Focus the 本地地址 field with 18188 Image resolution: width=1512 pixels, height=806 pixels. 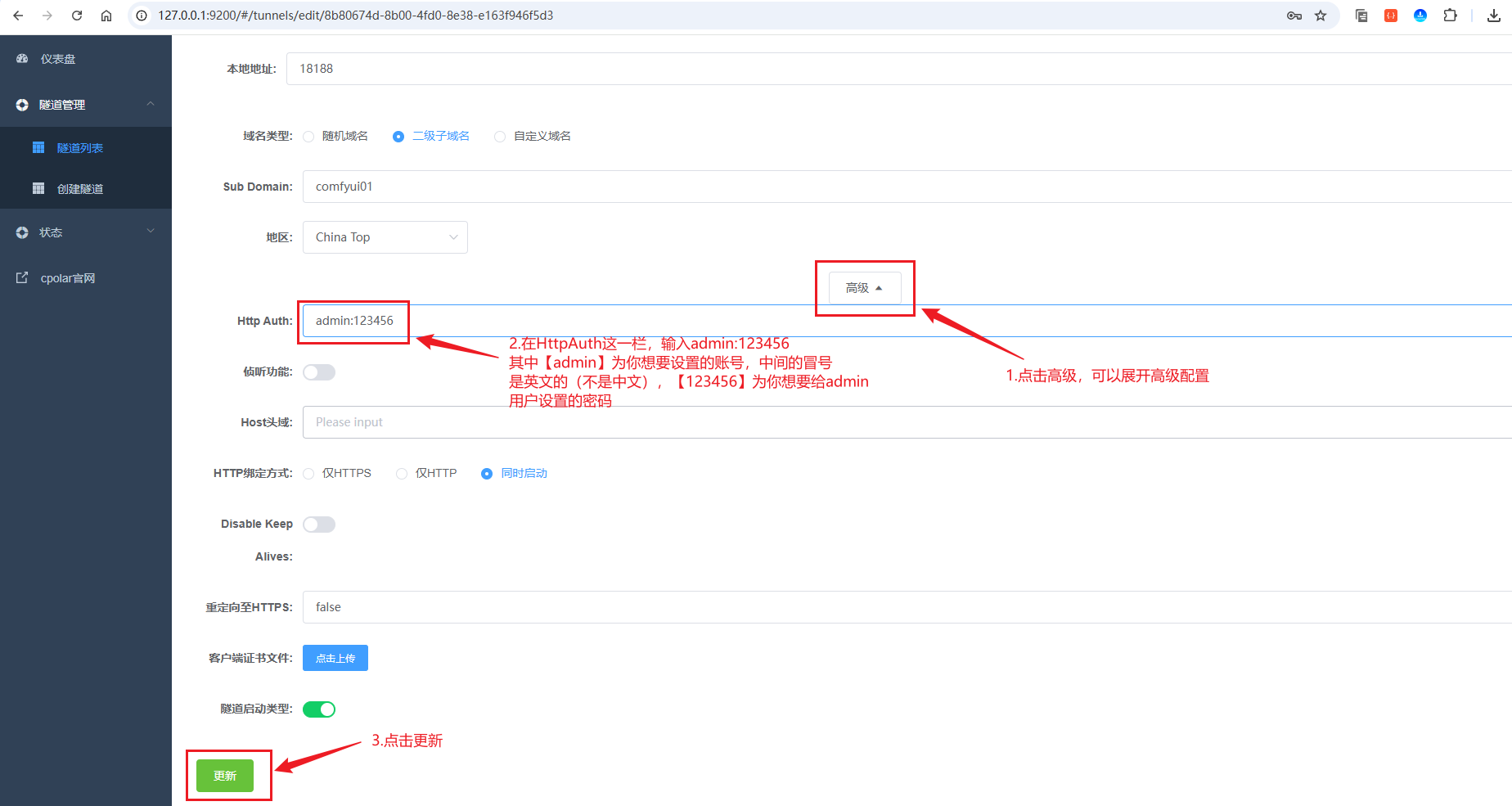tap(899, 69)
